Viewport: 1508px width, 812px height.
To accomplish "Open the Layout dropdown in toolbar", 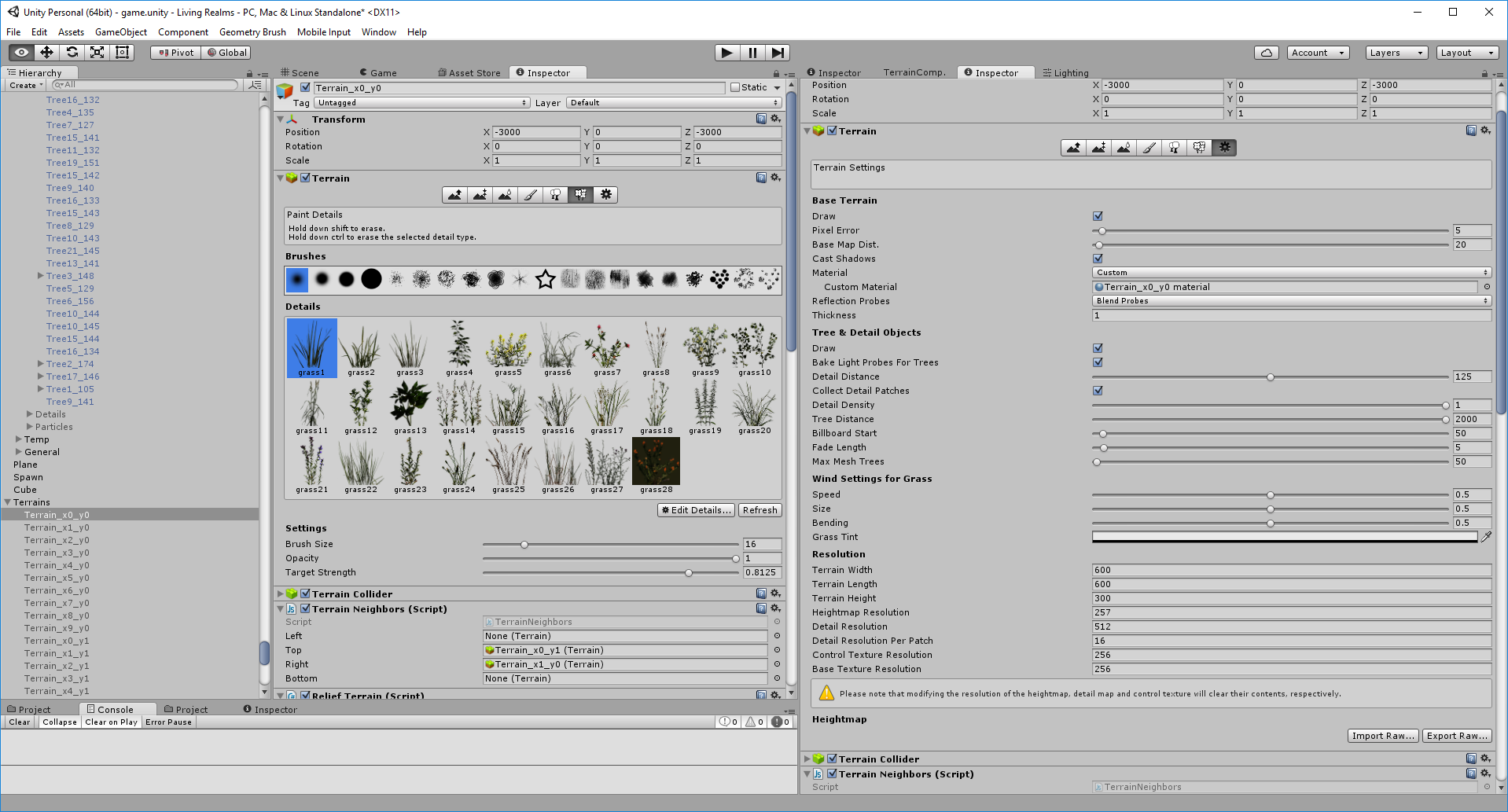I will [1468, 53].
